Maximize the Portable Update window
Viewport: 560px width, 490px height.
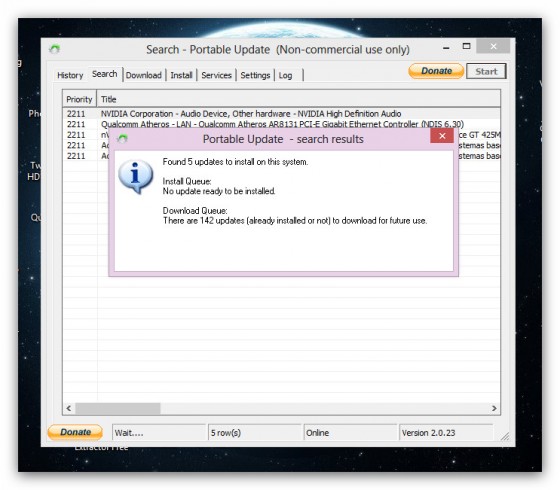click(466, 46)
